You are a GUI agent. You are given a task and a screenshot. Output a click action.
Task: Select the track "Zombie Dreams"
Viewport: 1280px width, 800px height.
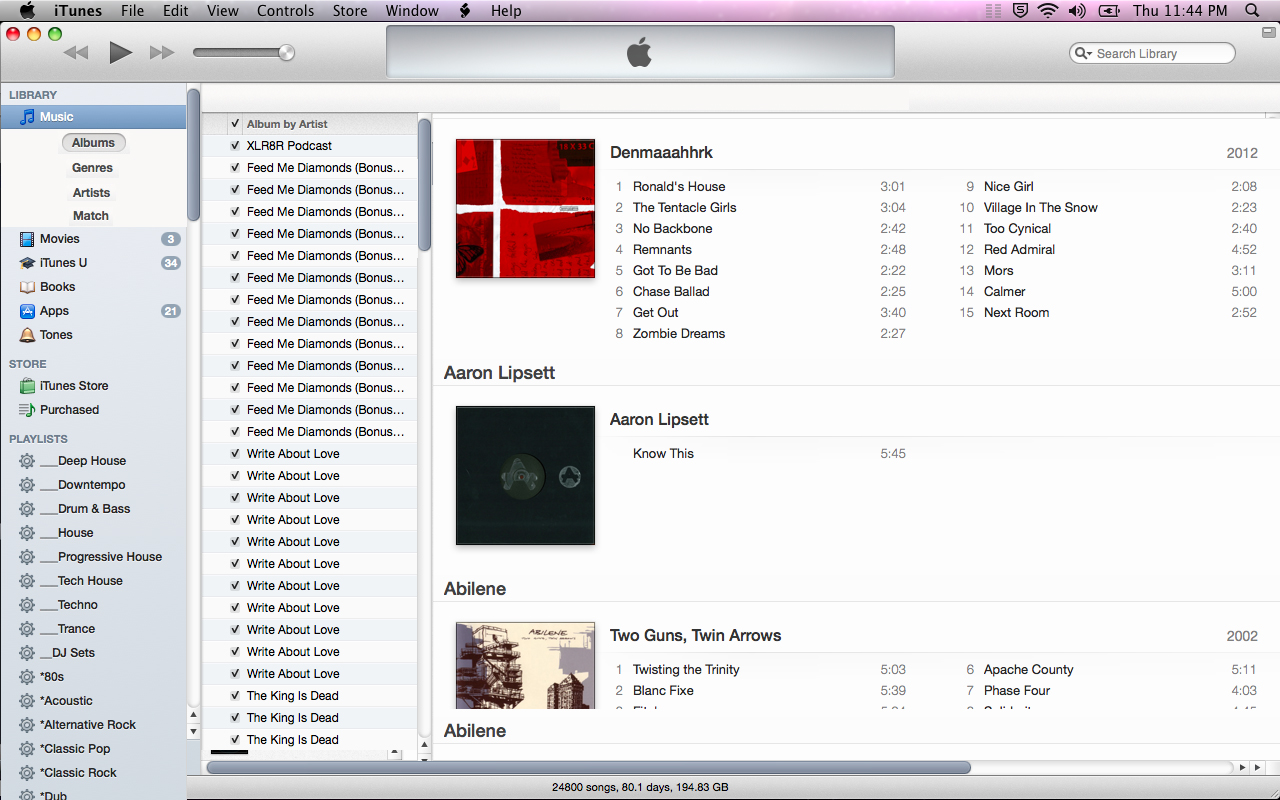pos(679,334)
